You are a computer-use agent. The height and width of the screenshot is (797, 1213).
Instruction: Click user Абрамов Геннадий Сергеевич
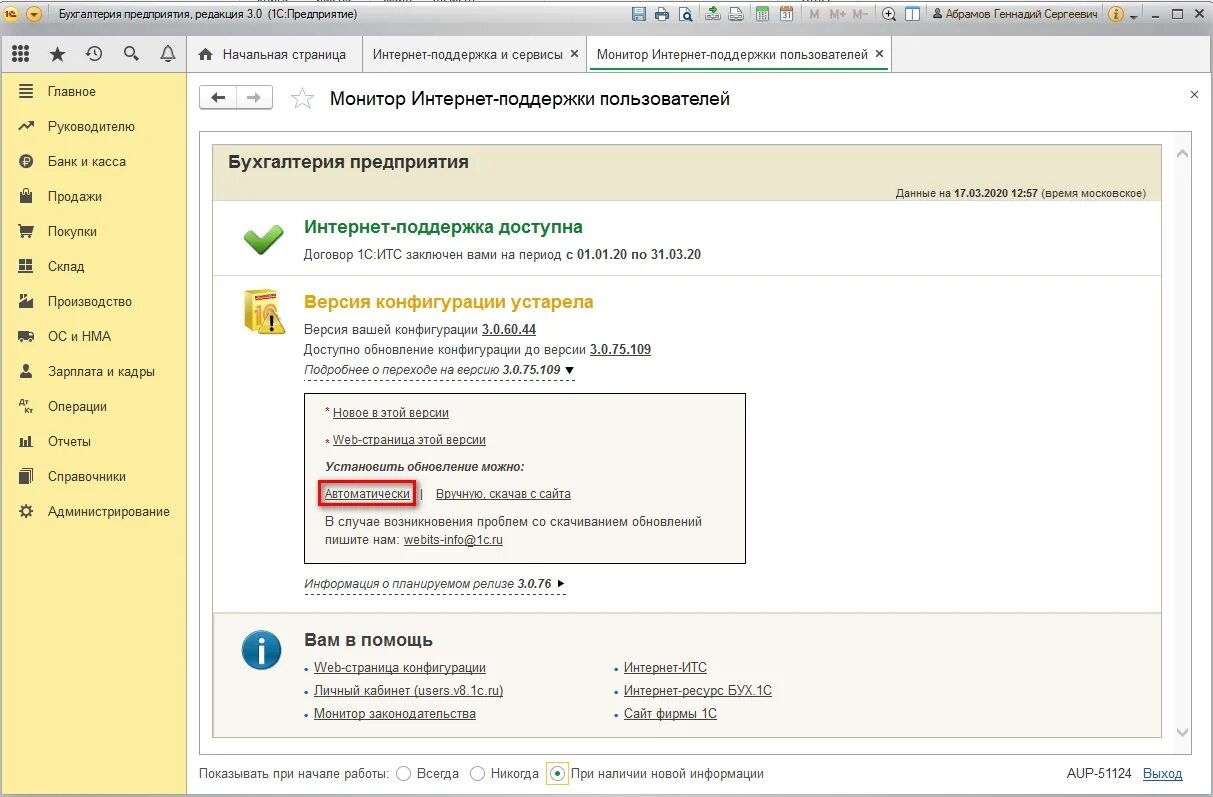[1015, 14]
